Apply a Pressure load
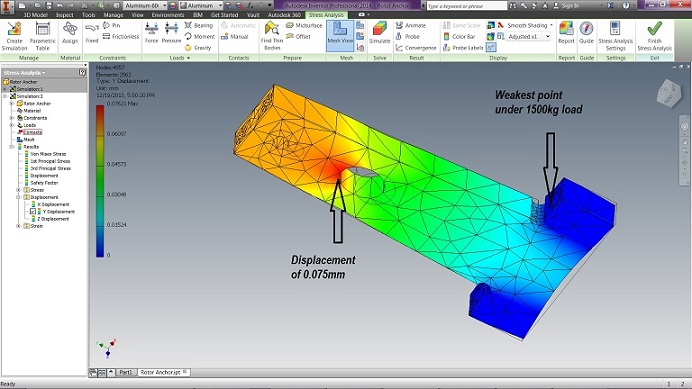Screen dimensions: 692x389 pyautogui.click(x=171, y=33)
